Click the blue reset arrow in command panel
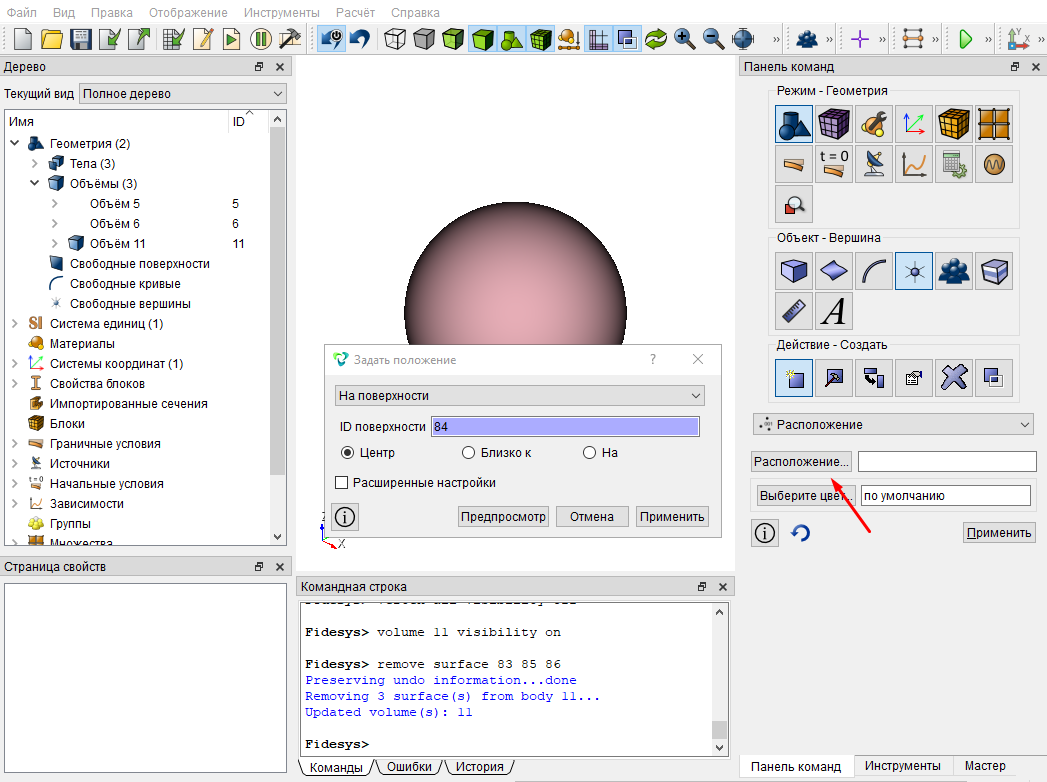This screenshot has width=1047, height=782. tap(800, 533)
